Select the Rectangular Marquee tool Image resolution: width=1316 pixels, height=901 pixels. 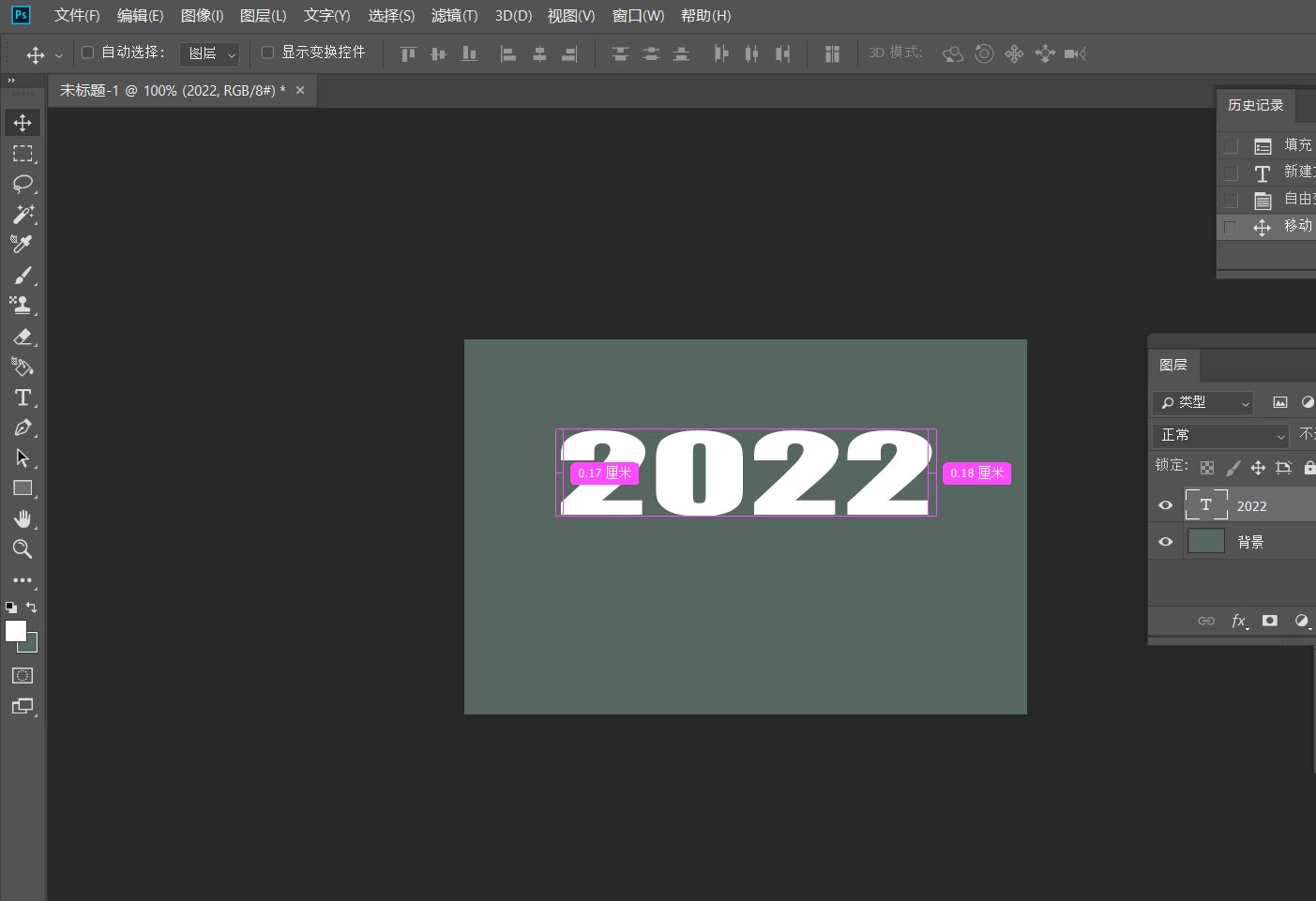[x=23, y=154]
